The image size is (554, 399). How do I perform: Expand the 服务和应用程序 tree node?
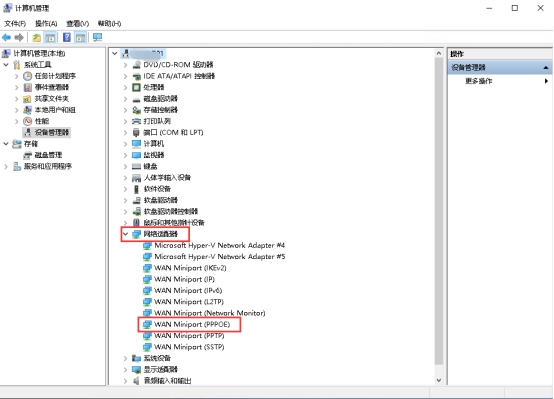coord(6,166)
